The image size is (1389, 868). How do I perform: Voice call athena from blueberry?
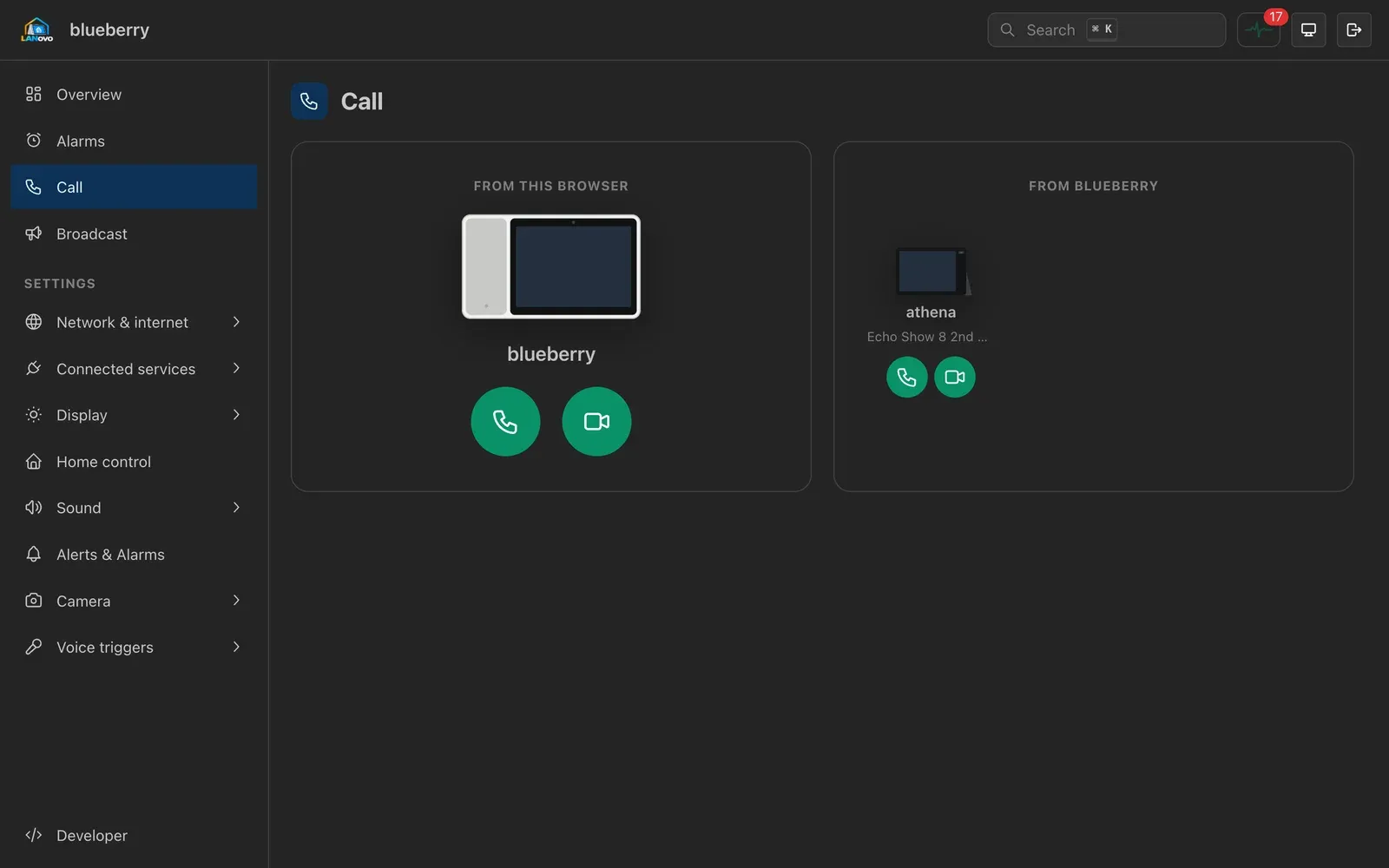tap(906, 377)
